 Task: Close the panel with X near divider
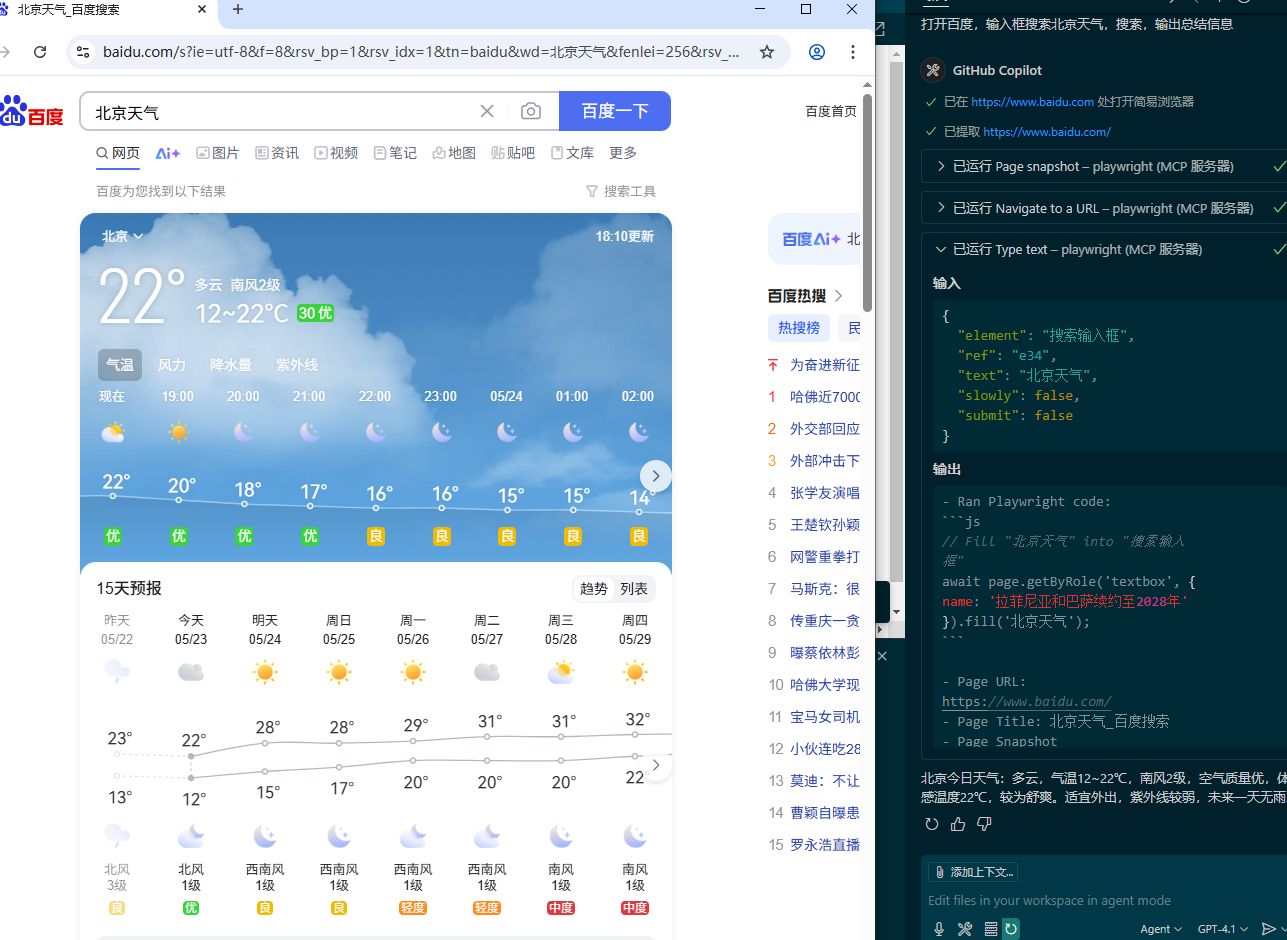coord(882,656)
